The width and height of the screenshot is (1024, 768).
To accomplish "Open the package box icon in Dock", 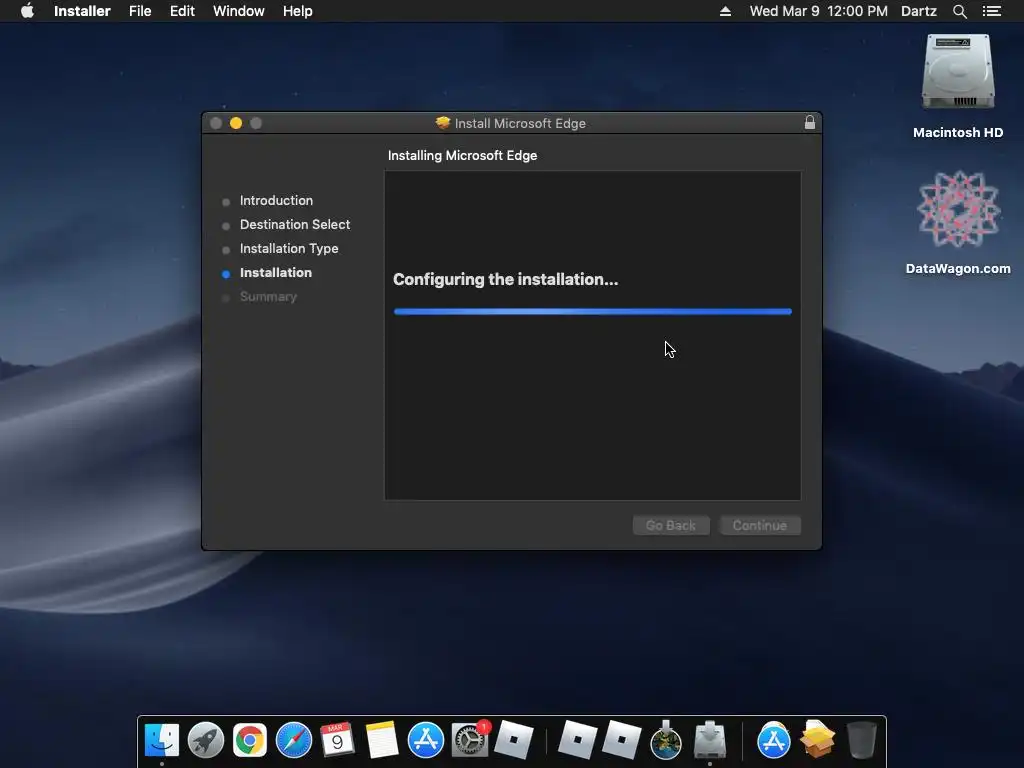I will pos(818,740).
